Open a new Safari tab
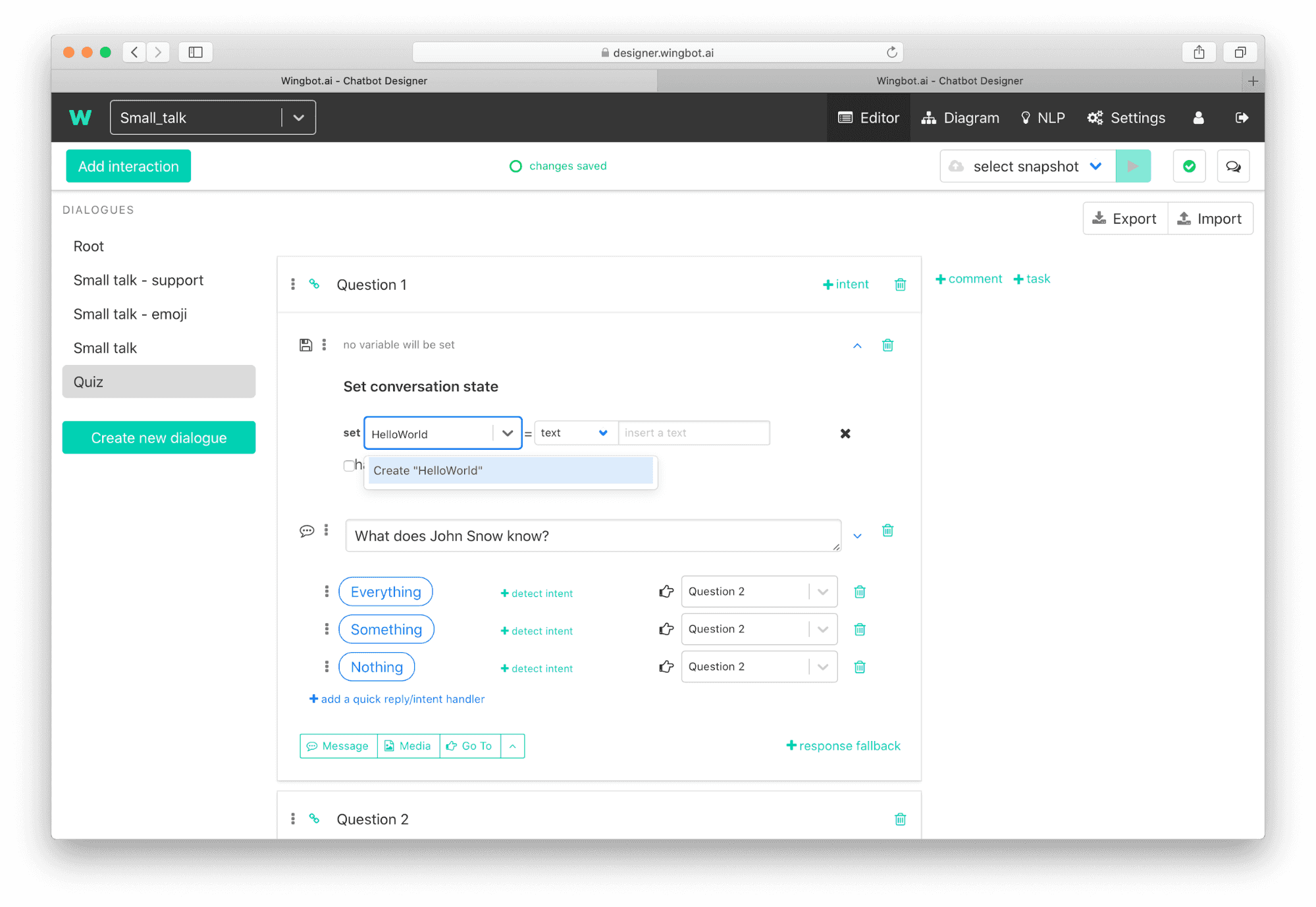The width and height of the screenshot is (1316, 907). point(1253,81)
